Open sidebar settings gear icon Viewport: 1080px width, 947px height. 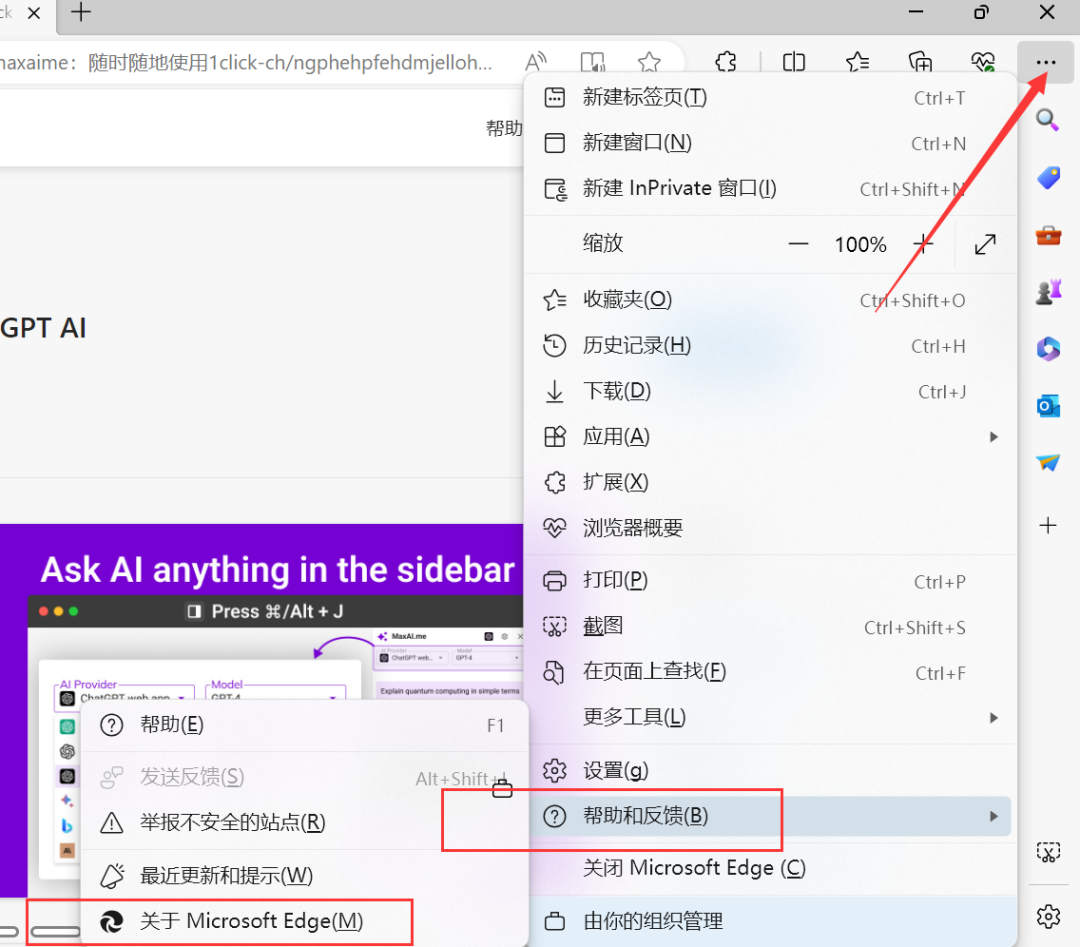pos(1048,917)
